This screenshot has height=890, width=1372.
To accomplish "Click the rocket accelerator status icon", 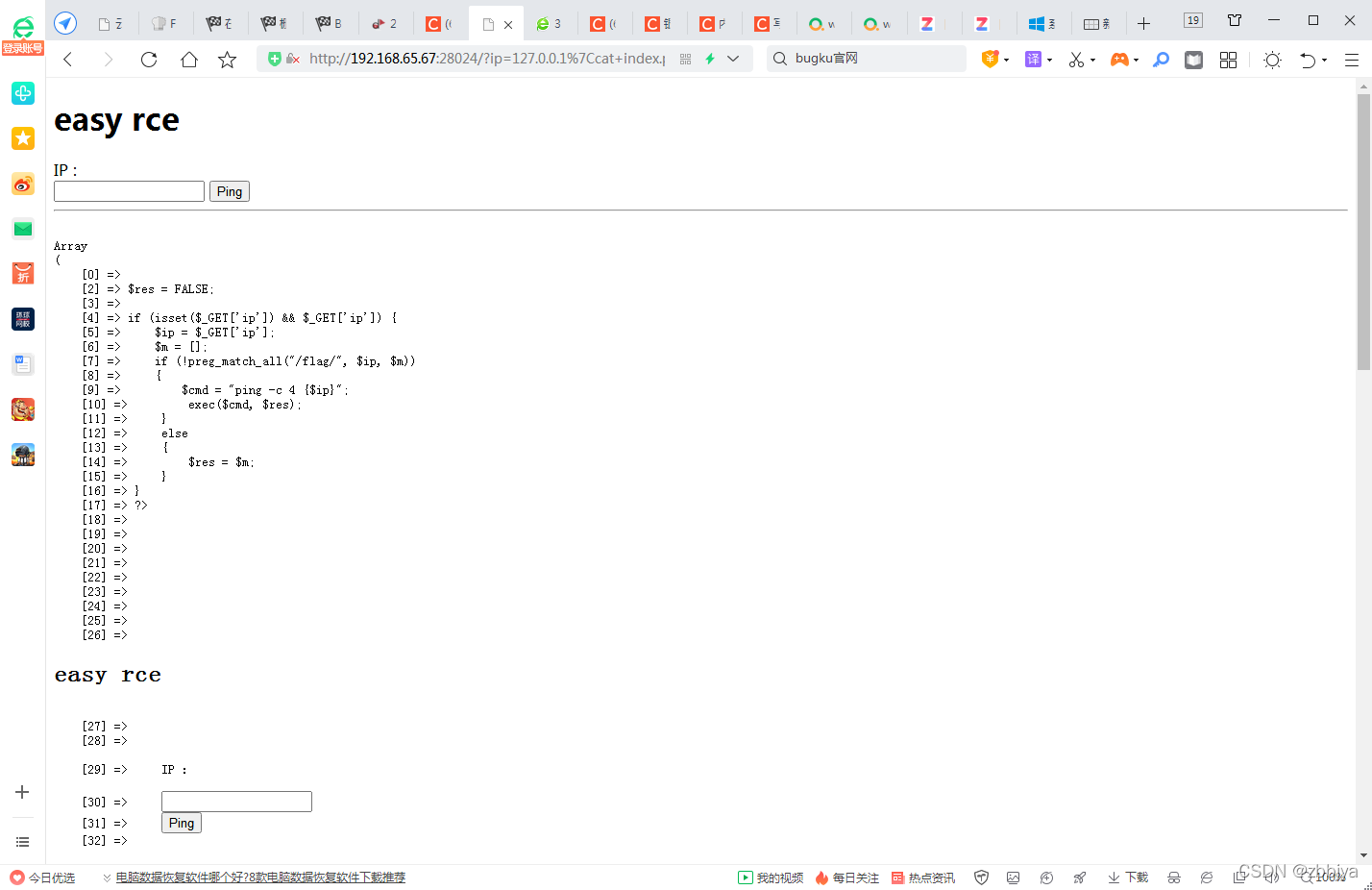I will [1080, 878].
